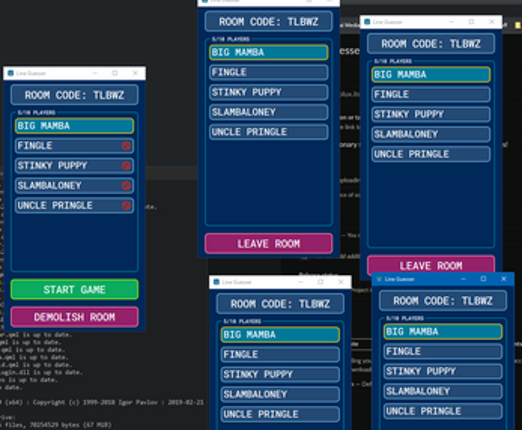
Task: Select FINGLE in blue-titled window
Action: 443,351
